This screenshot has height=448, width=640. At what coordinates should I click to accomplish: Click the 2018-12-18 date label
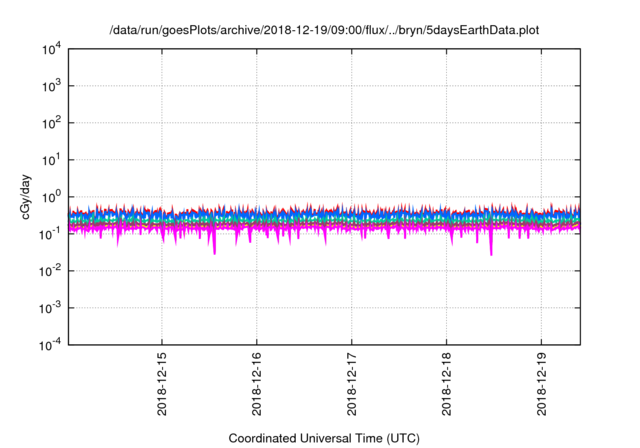pos(447,384)
